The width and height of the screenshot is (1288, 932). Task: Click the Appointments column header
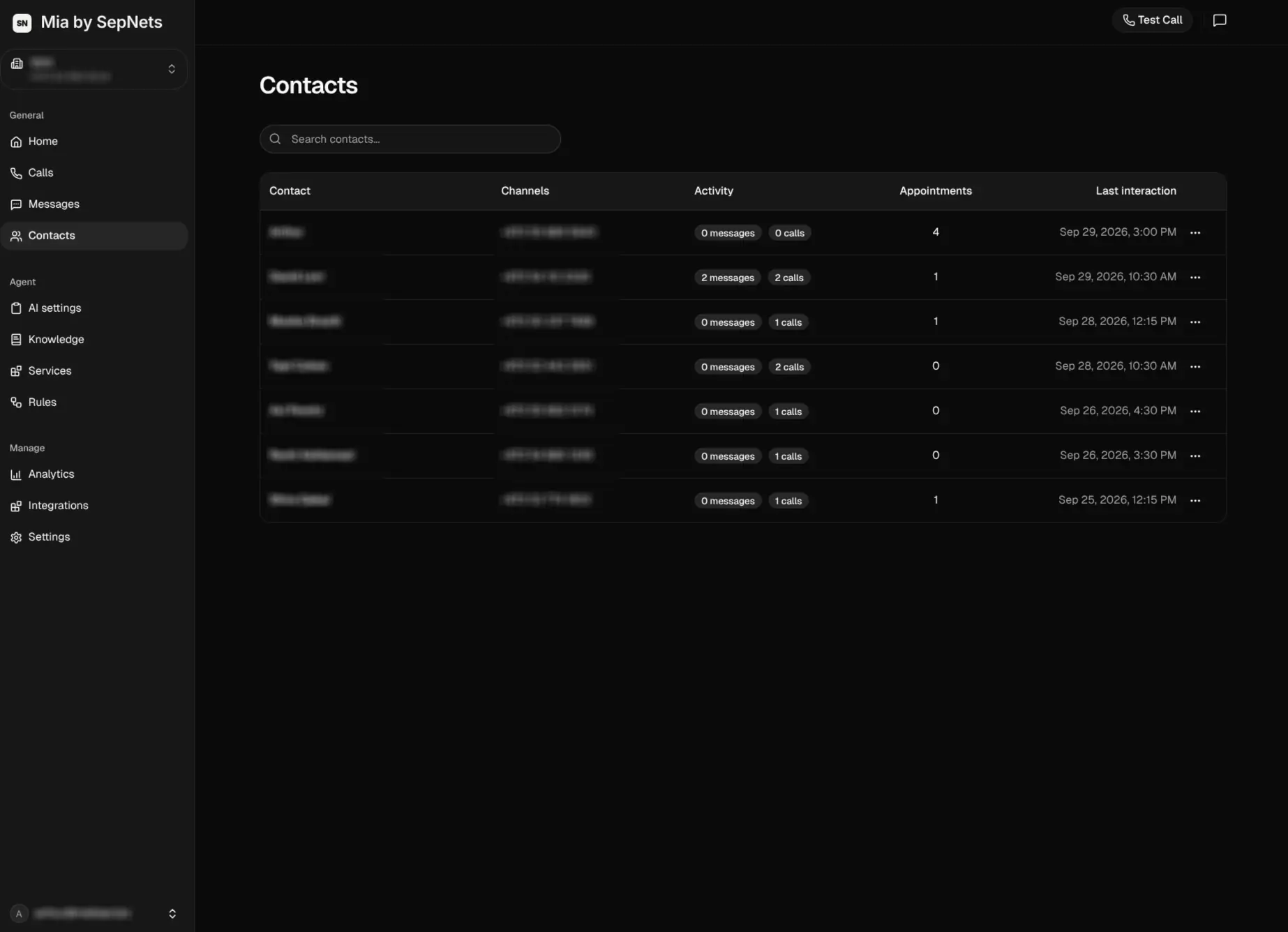(936, 190)
